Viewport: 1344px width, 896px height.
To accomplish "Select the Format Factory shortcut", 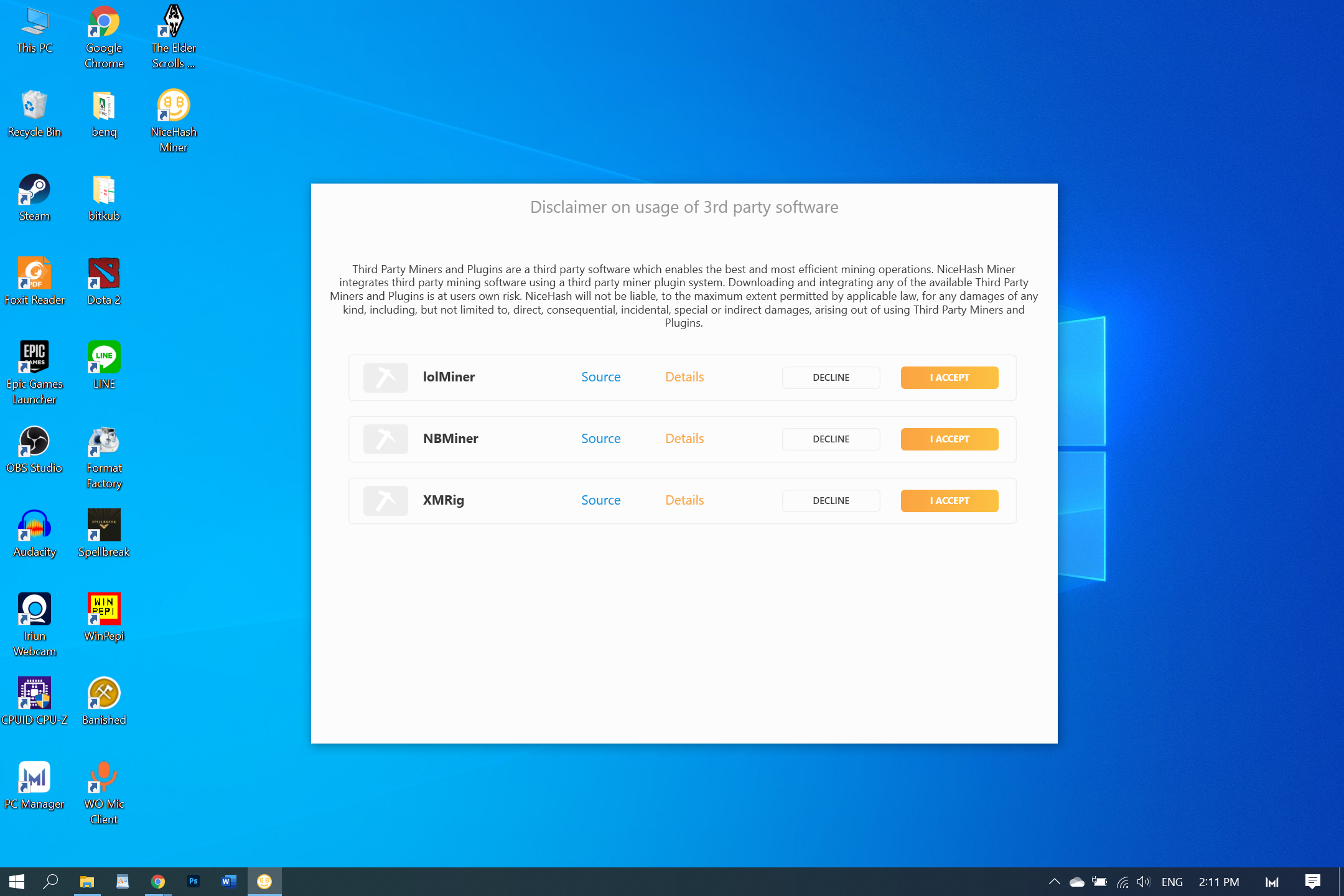I will (x=104, y=457).
